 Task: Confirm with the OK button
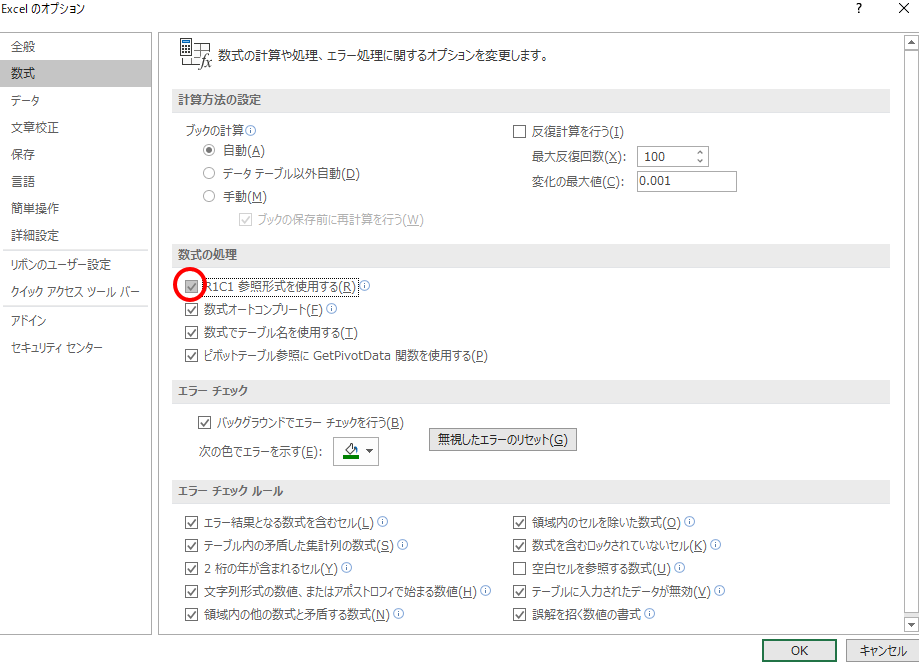coord(799,651)
